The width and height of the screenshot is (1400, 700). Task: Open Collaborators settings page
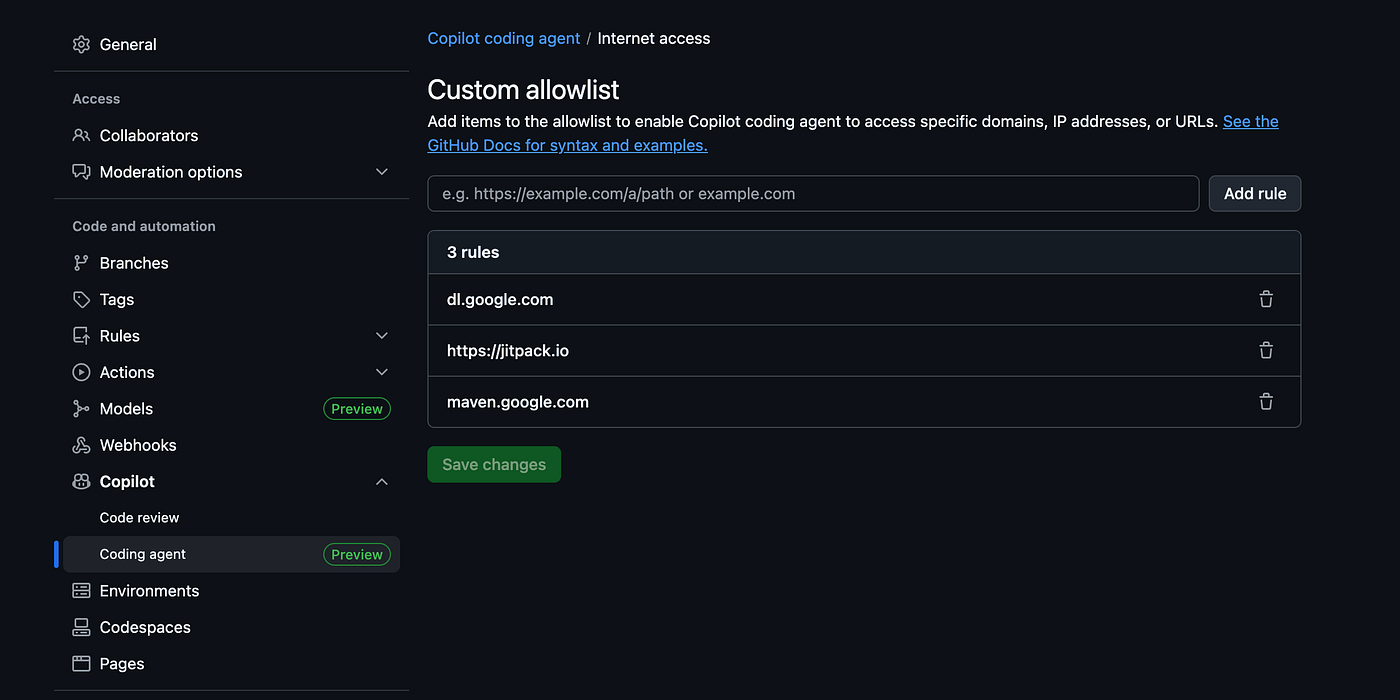click(x=148, y=136)
